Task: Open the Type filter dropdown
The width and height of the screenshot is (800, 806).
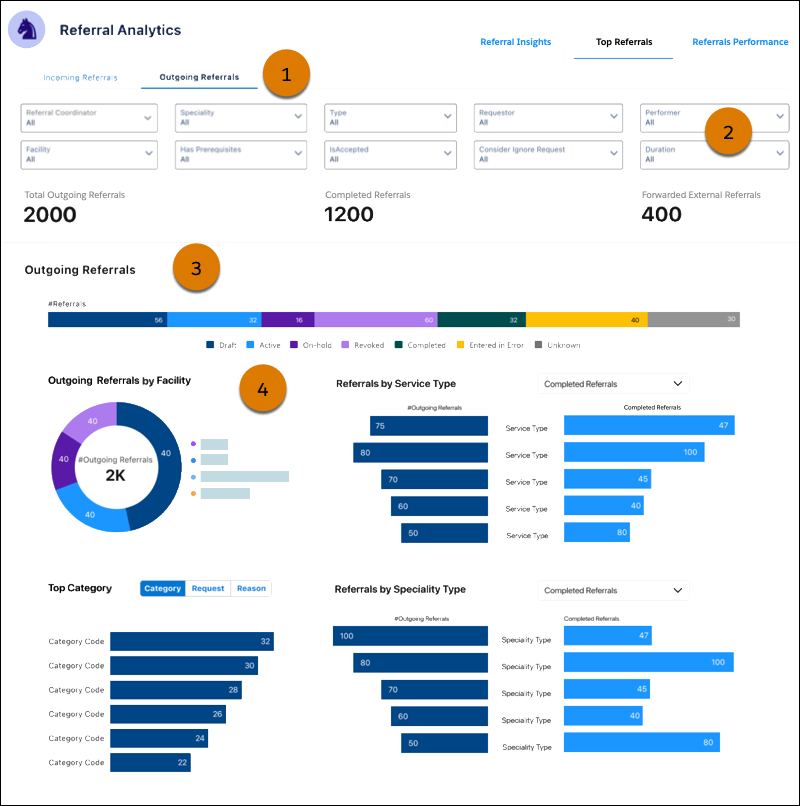Action: (x=390, y=118)
